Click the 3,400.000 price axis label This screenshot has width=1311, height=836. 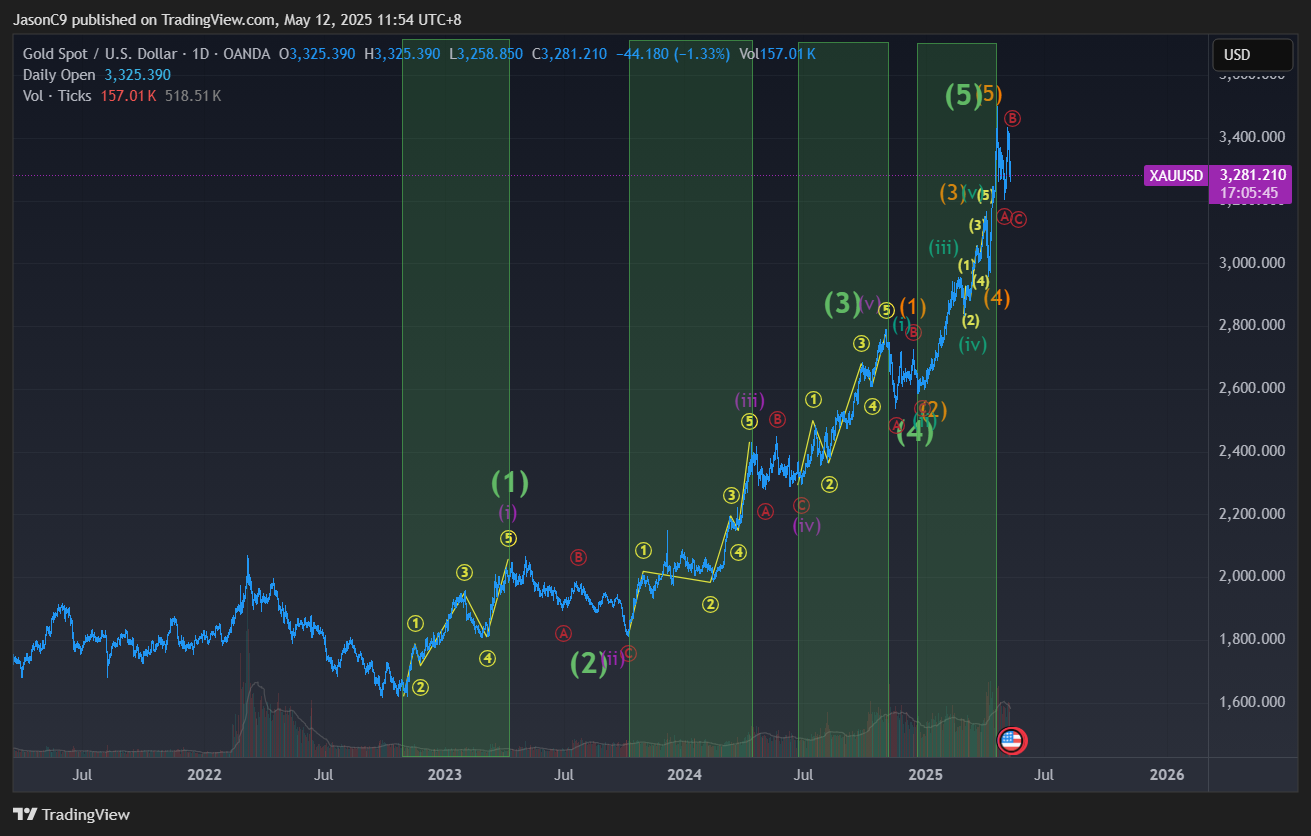[x=1252, y=136]
